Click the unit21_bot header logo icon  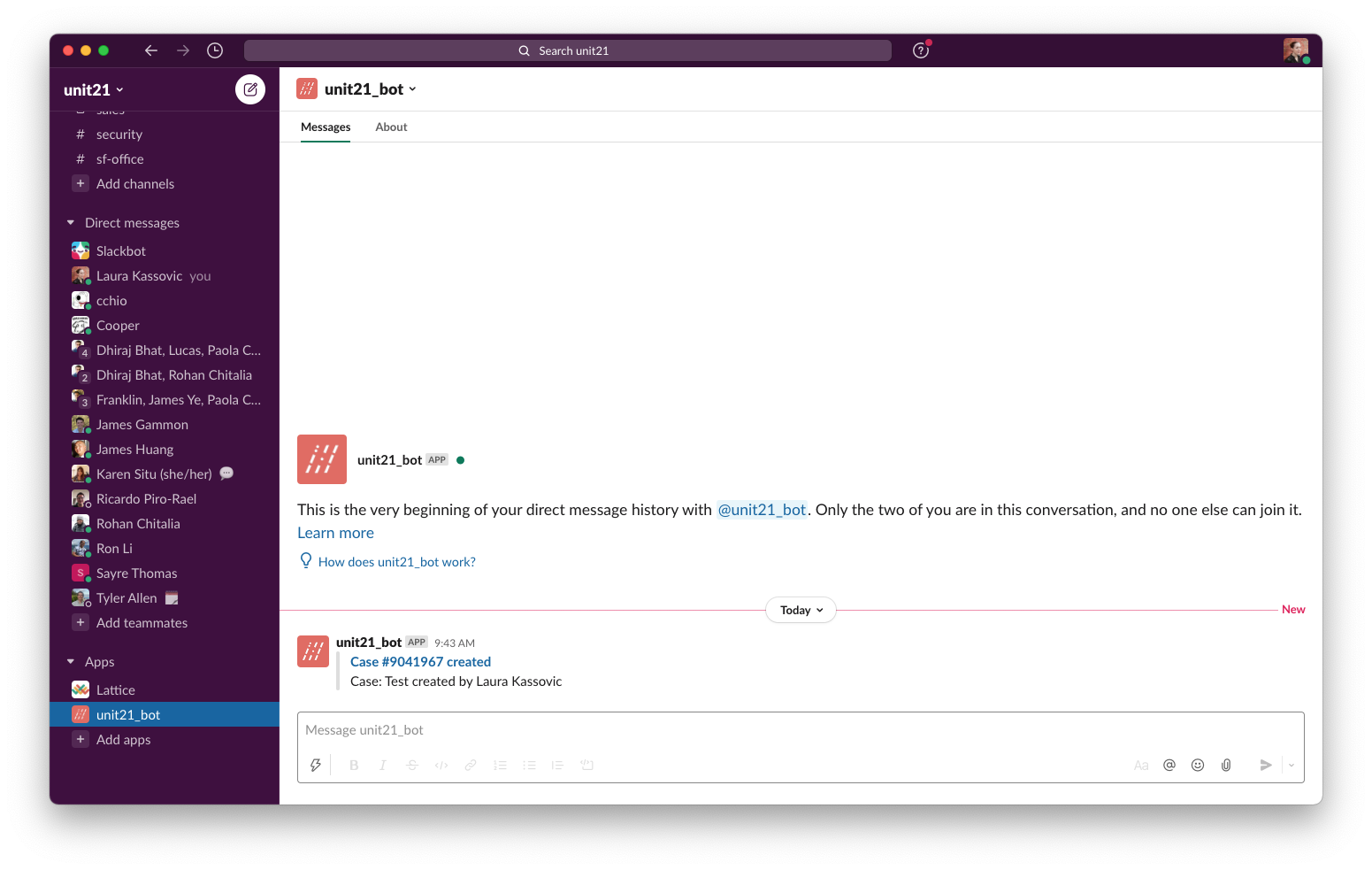pyautogui.click(x=307, y=89)
